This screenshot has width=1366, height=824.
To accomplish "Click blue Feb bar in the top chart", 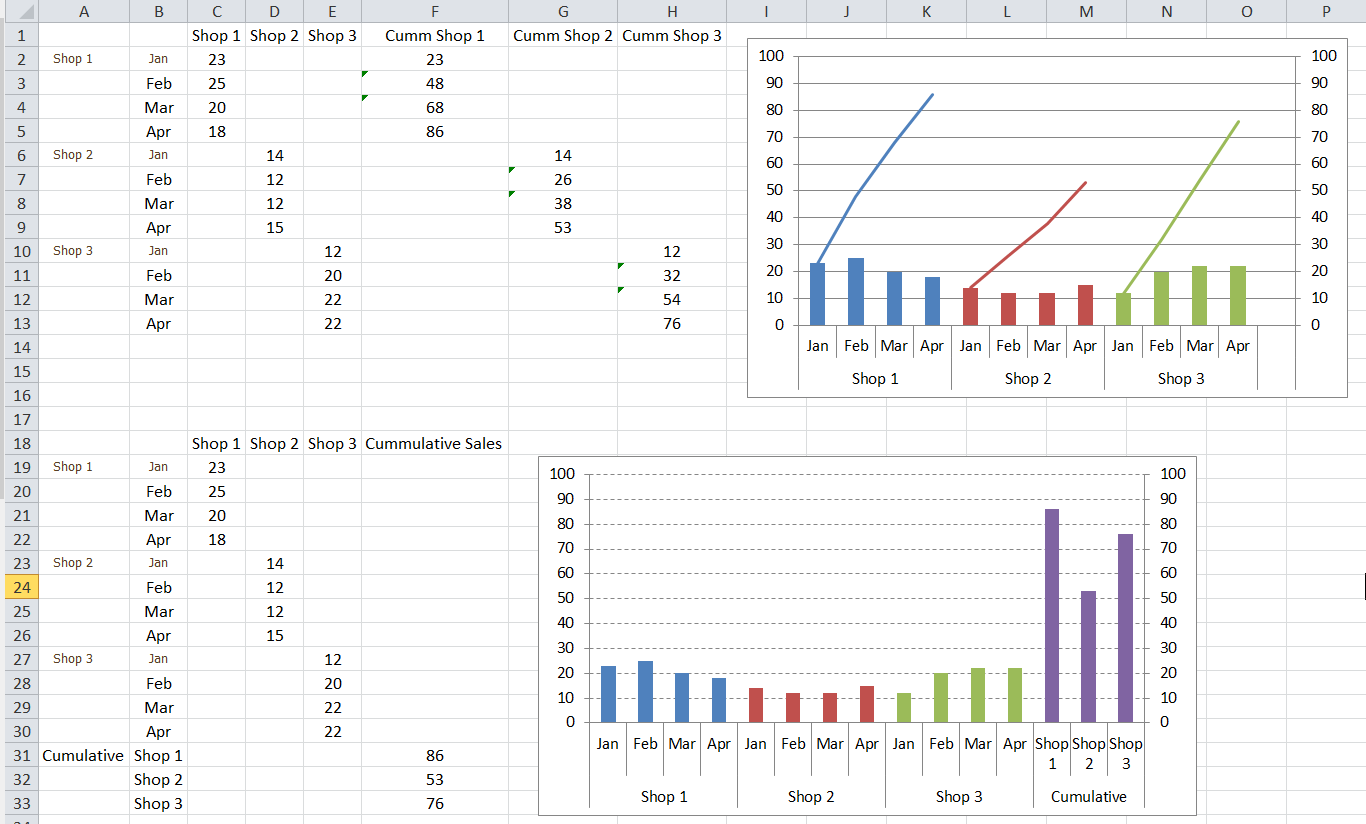I will click(x=856, y=292).
